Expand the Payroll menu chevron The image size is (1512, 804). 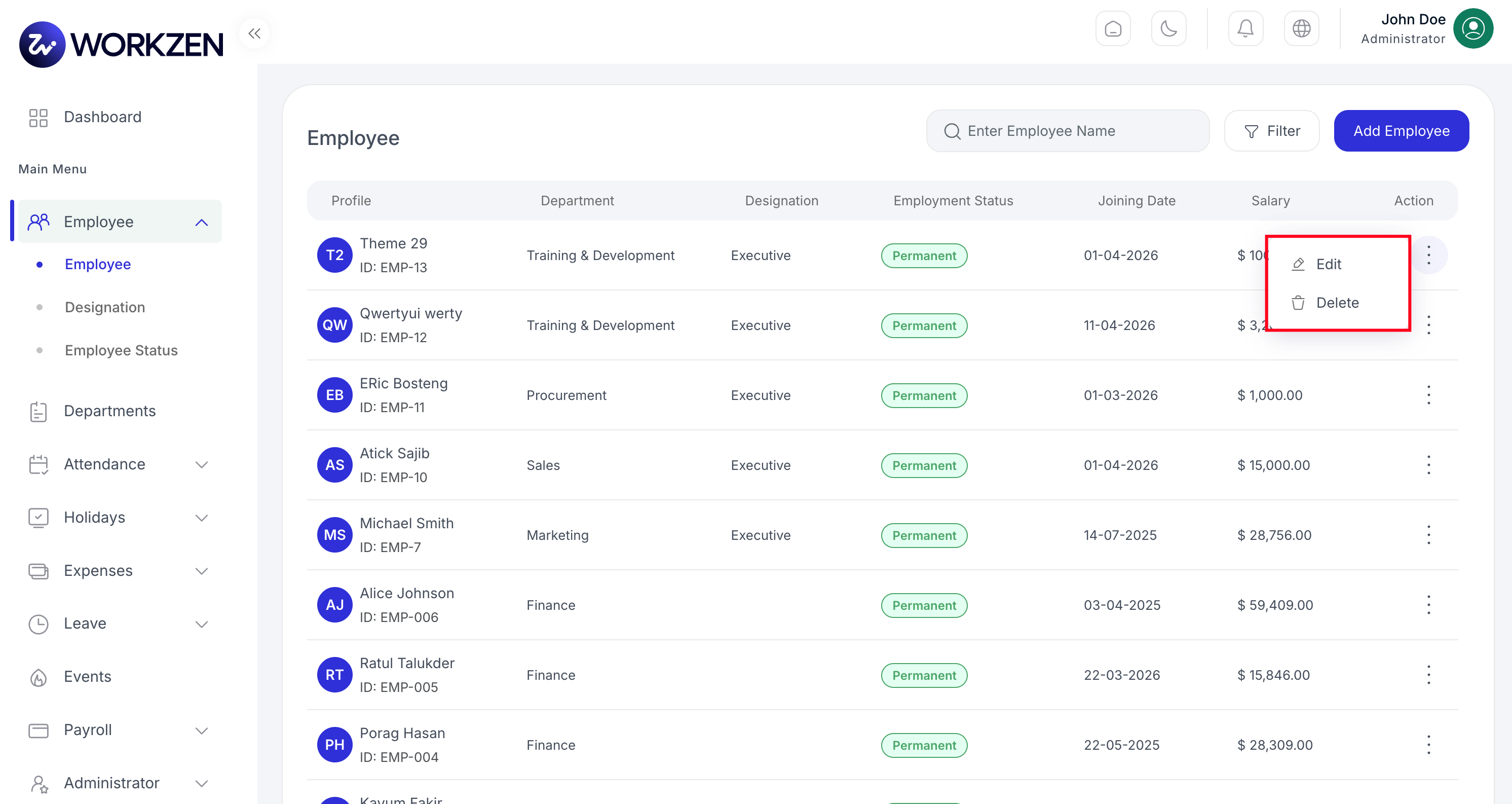(201, 730)
